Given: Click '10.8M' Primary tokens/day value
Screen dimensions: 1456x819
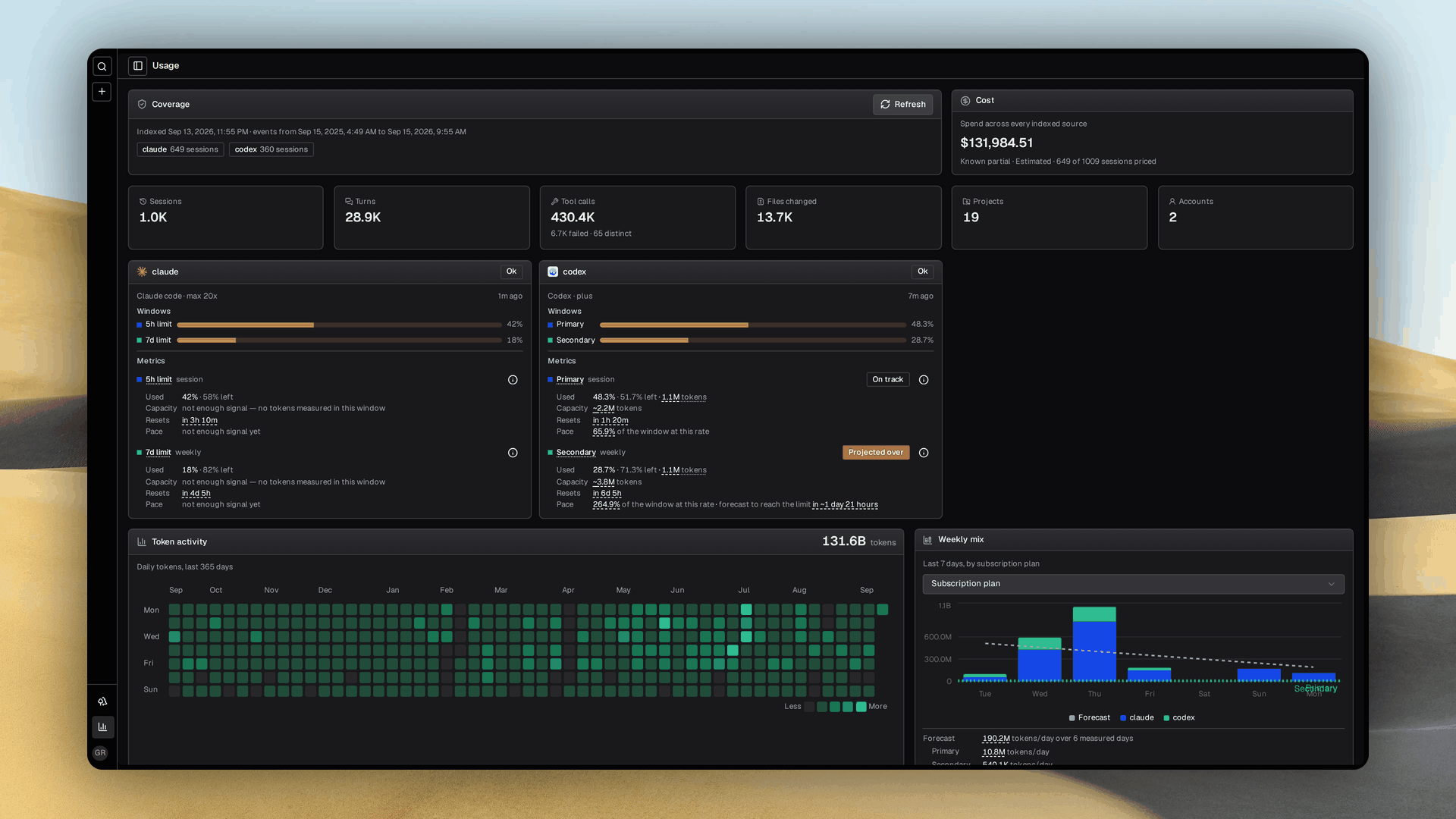Looking at the screenshot, I should tap(993, 752).
